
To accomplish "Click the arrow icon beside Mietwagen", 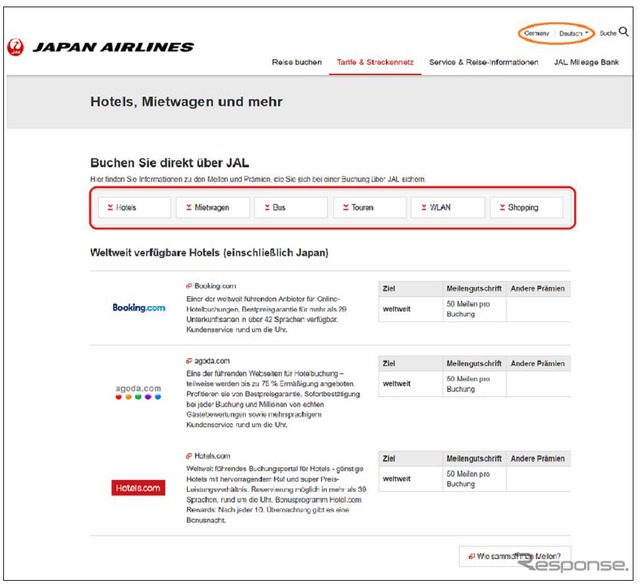I will [189, 207].
